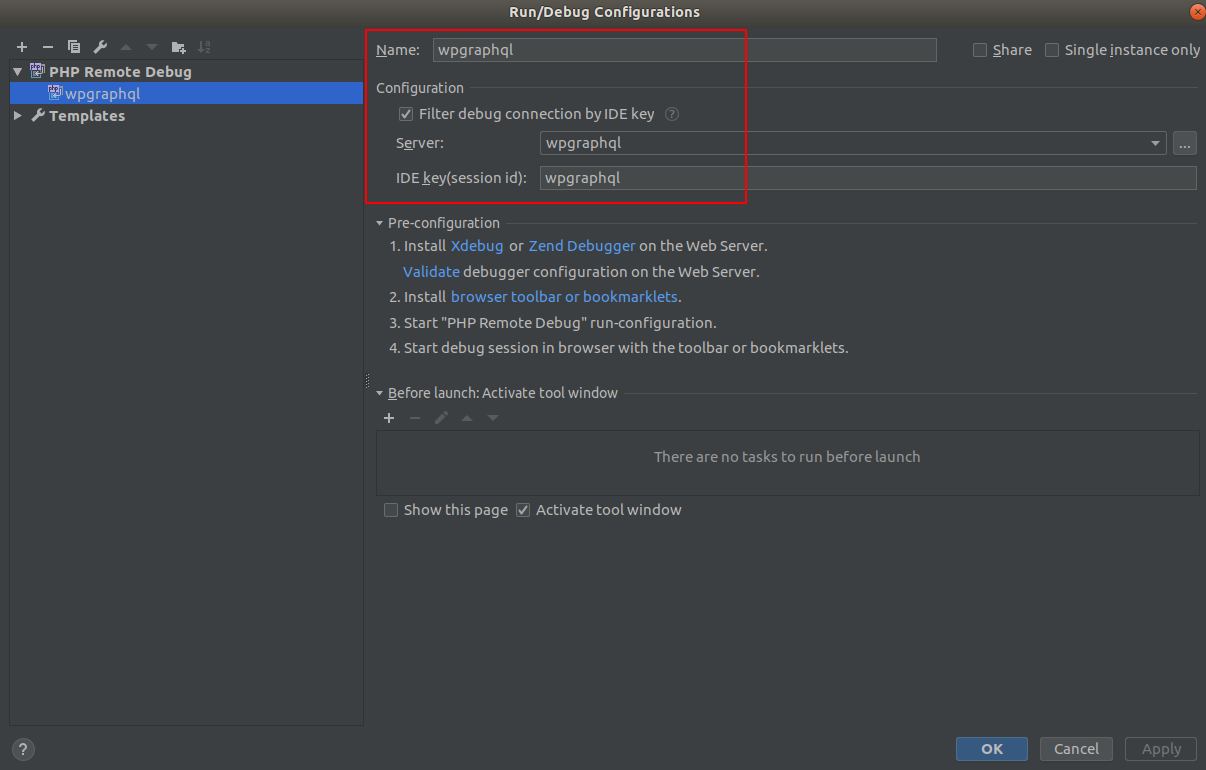Close the Run/Debug Configurations dialog
This screenshot has height=770, width=1206.
[1197, 11]
